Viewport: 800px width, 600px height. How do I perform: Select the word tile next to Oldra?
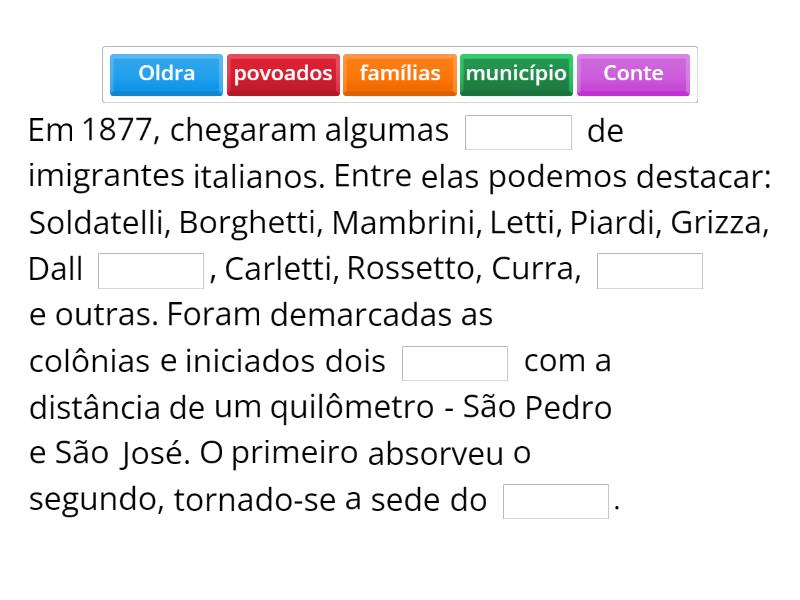(x=283, y=74)
